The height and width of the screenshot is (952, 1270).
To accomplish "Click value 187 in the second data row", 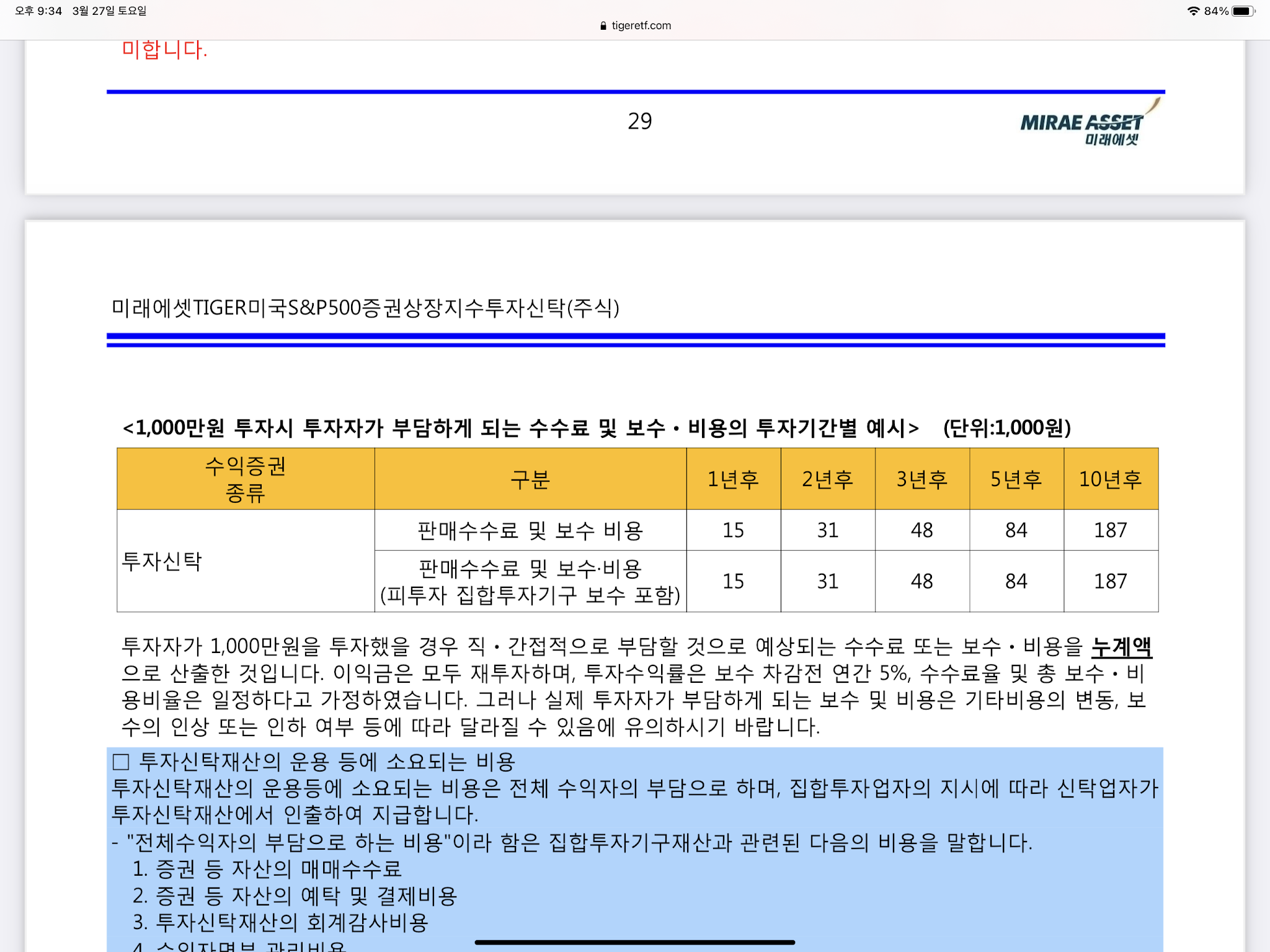I will click(1111, 581).
